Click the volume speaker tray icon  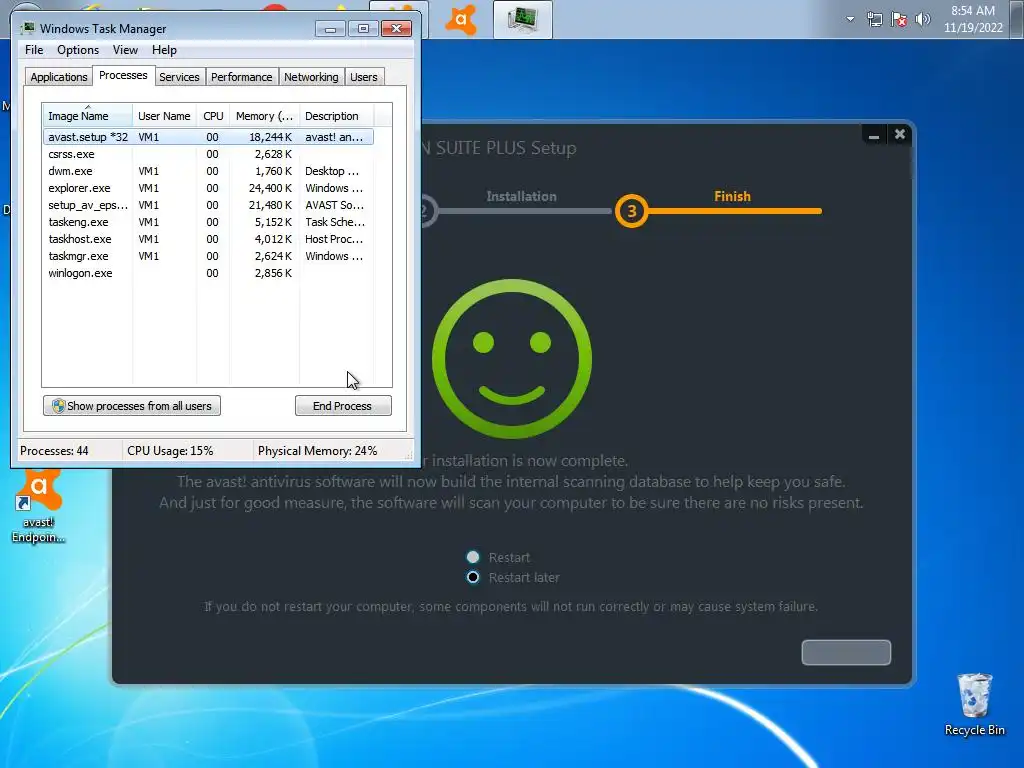(922, 19)
